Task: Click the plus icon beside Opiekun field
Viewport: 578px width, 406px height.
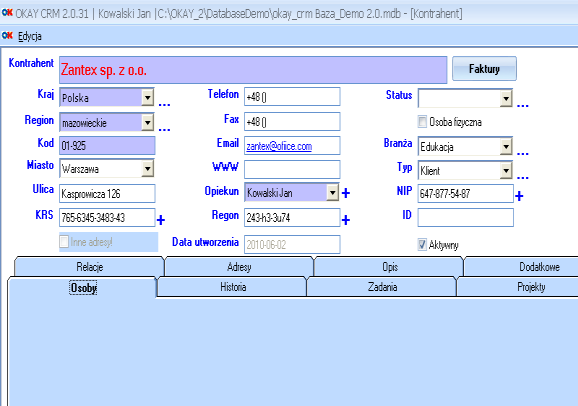Action: 346,193
